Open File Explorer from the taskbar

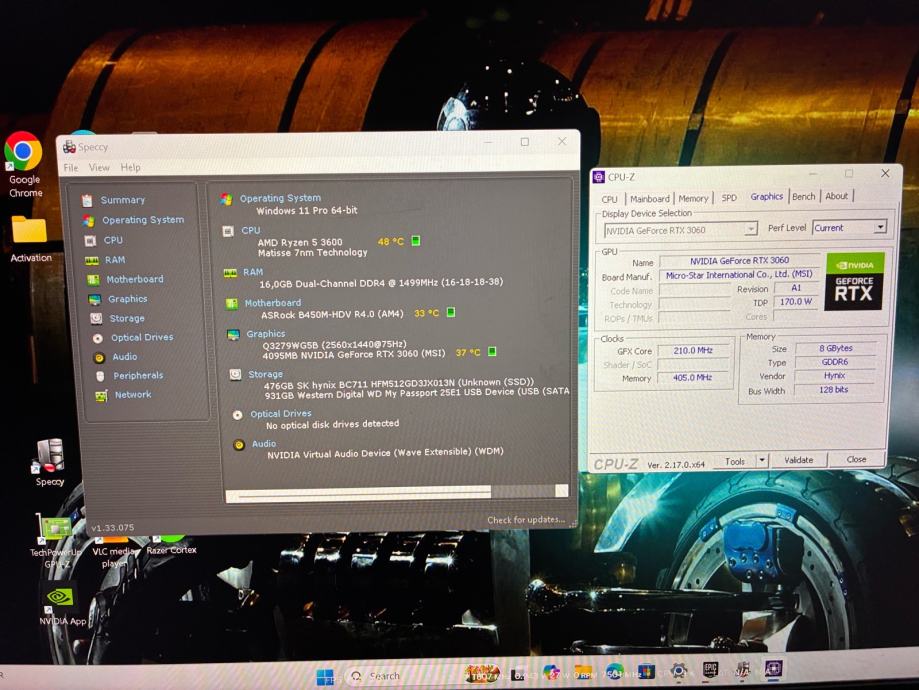pyautogui.click(x=583, y=671)
